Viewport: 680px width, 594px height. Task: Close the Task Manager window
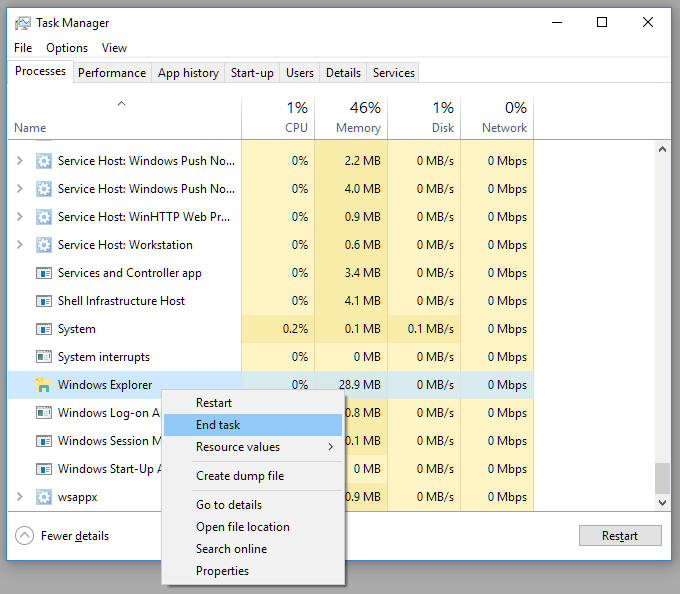[648, 23]
